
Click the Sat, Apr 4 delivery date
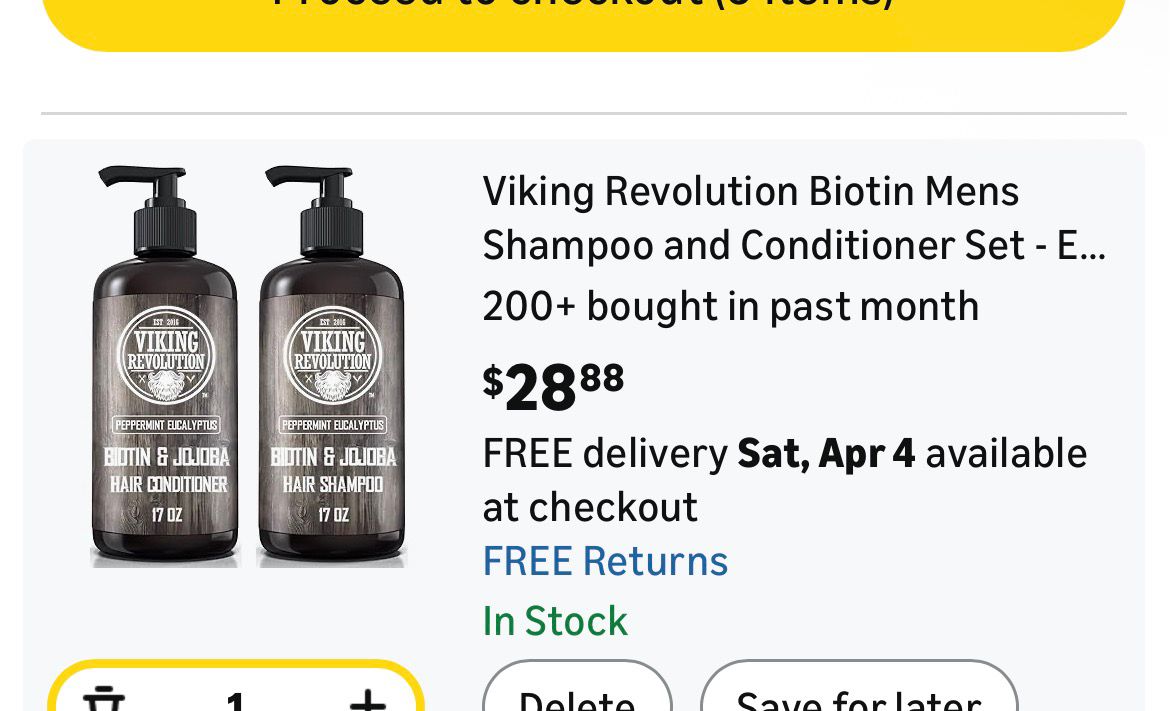coord(826,453)
